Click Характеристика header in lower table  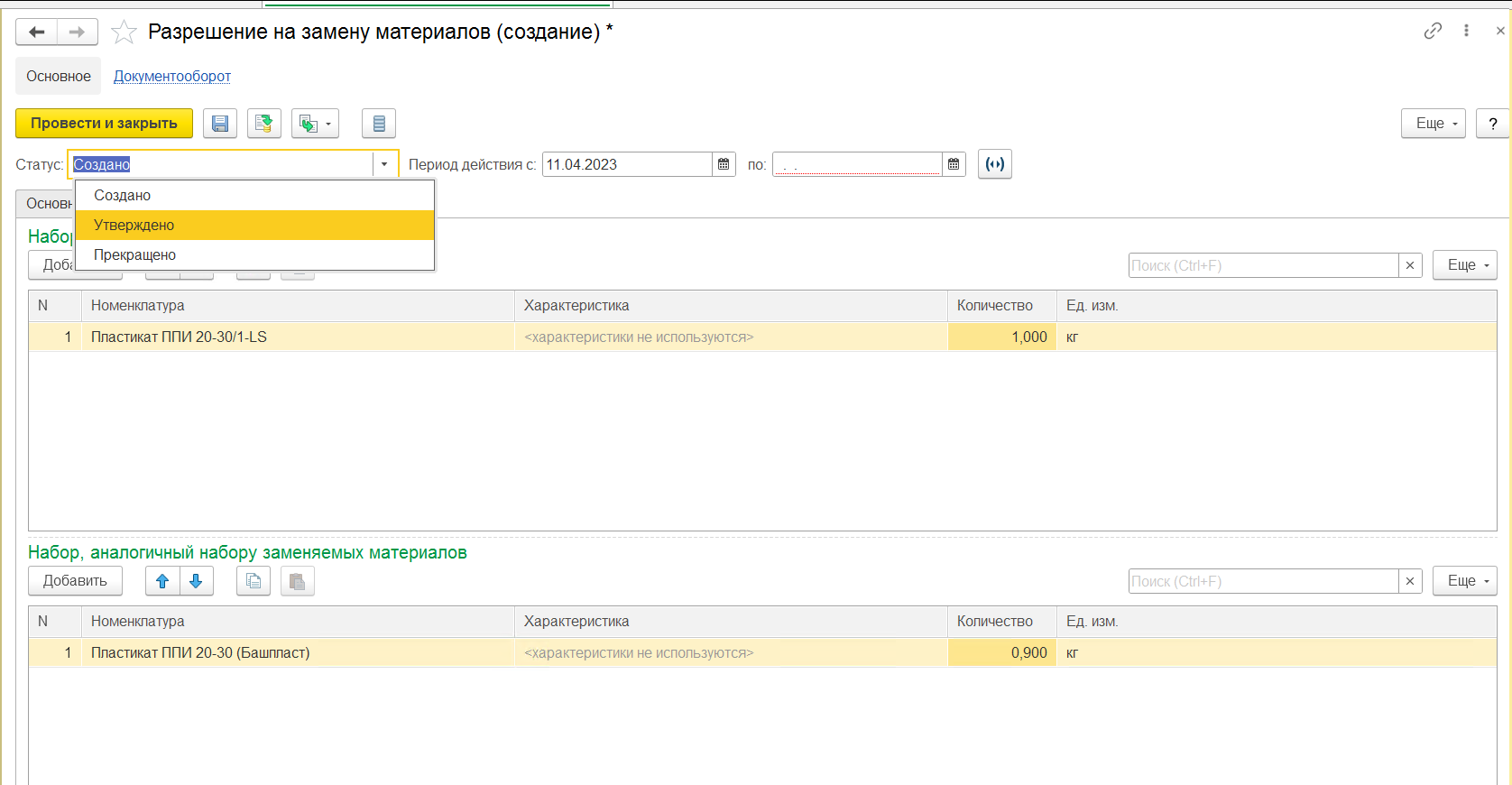pyautogui.click(x=731, y=622)
